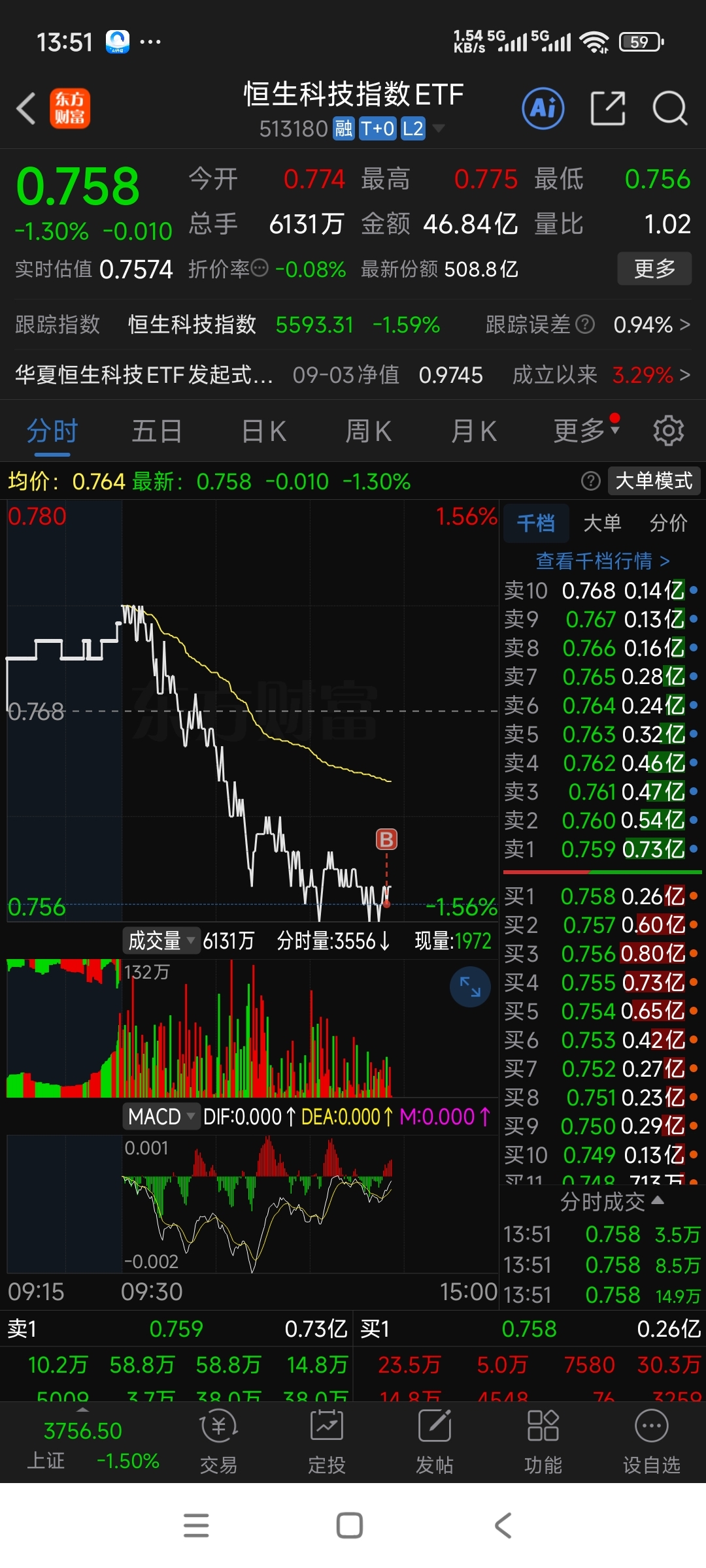The height and width of the screenshot is (1568, 706).
Task: Select 分价 tab
Action: point(668,523)
